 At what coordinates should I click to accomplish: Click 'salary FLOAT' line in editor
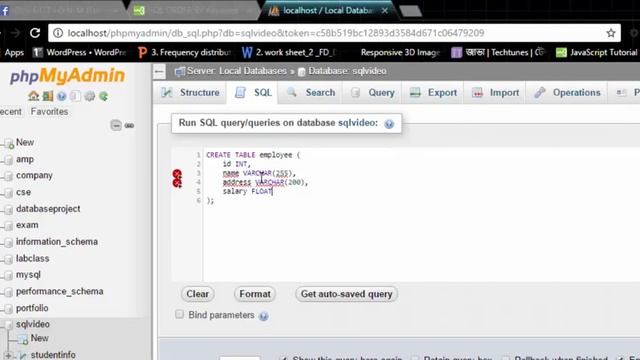click(x=247, y=191)
